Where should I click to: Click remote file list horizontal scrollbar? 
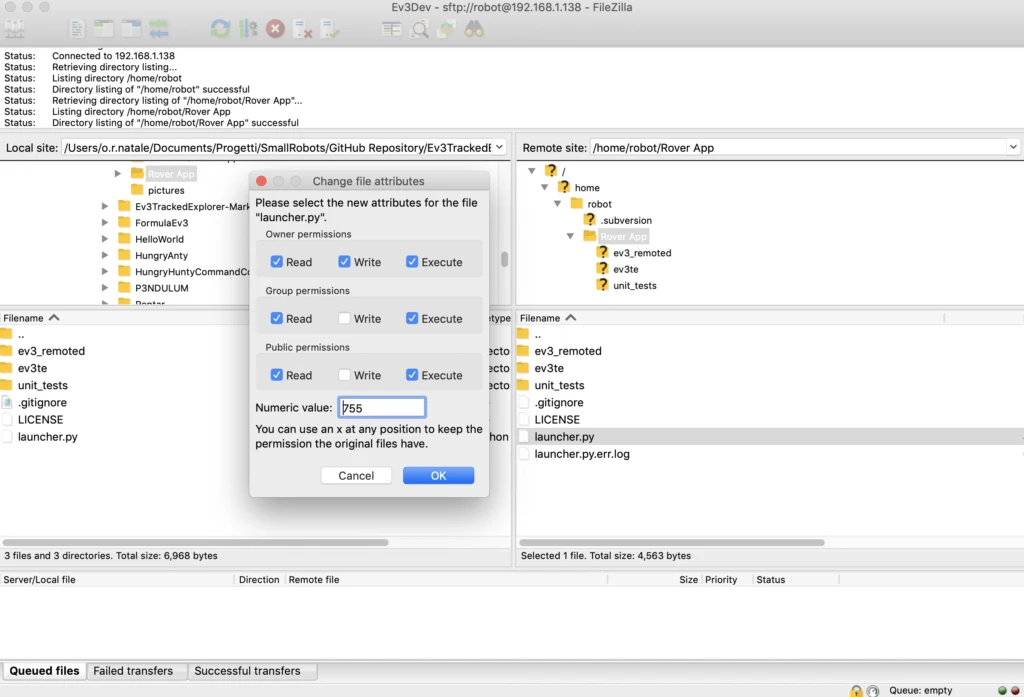point(671,542)
